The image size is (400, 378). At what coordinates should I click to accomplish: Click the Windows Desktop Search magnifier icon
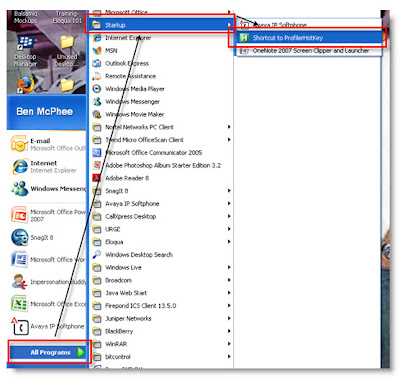pos(97,255)
